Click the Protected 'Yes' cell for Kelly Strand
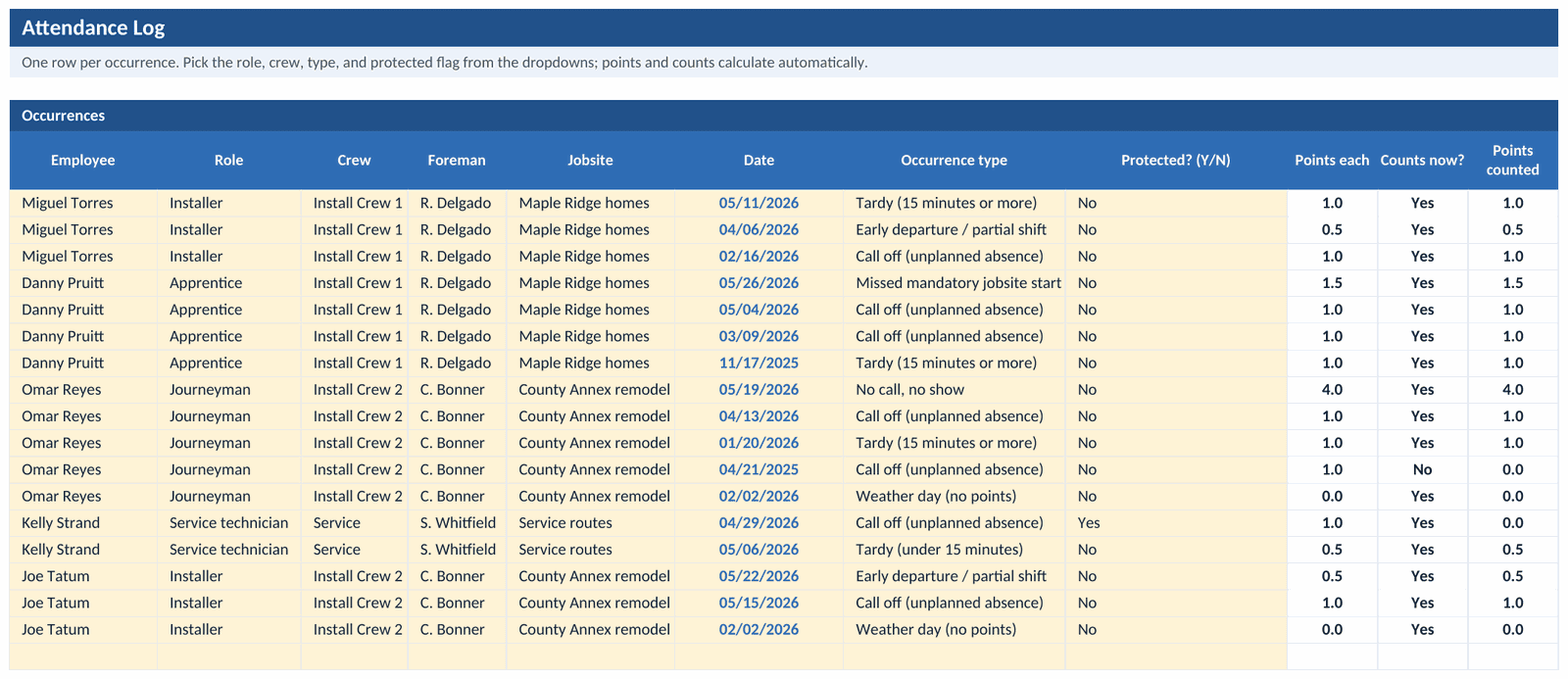1568x679 pixels. [x=1175, y=522]
